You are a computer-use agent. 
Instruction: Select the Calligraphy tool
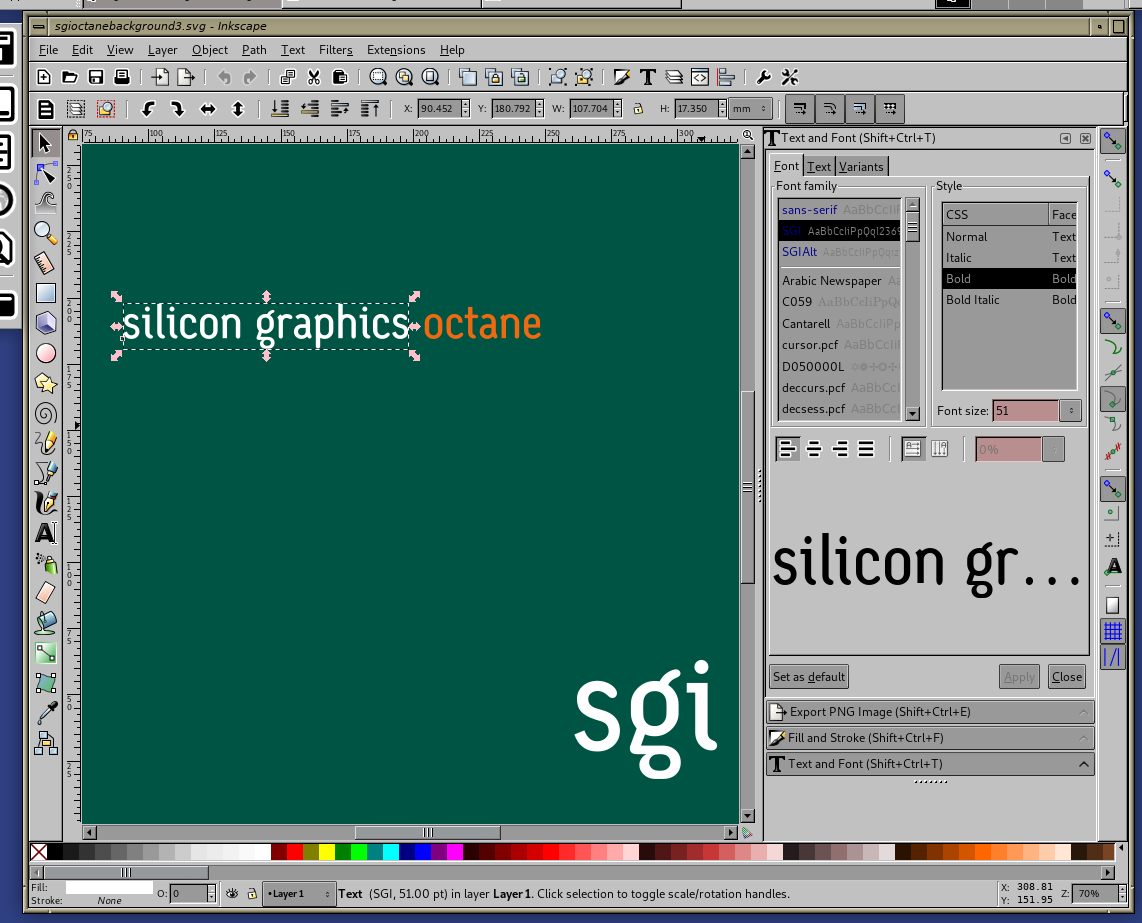[45, 503]
